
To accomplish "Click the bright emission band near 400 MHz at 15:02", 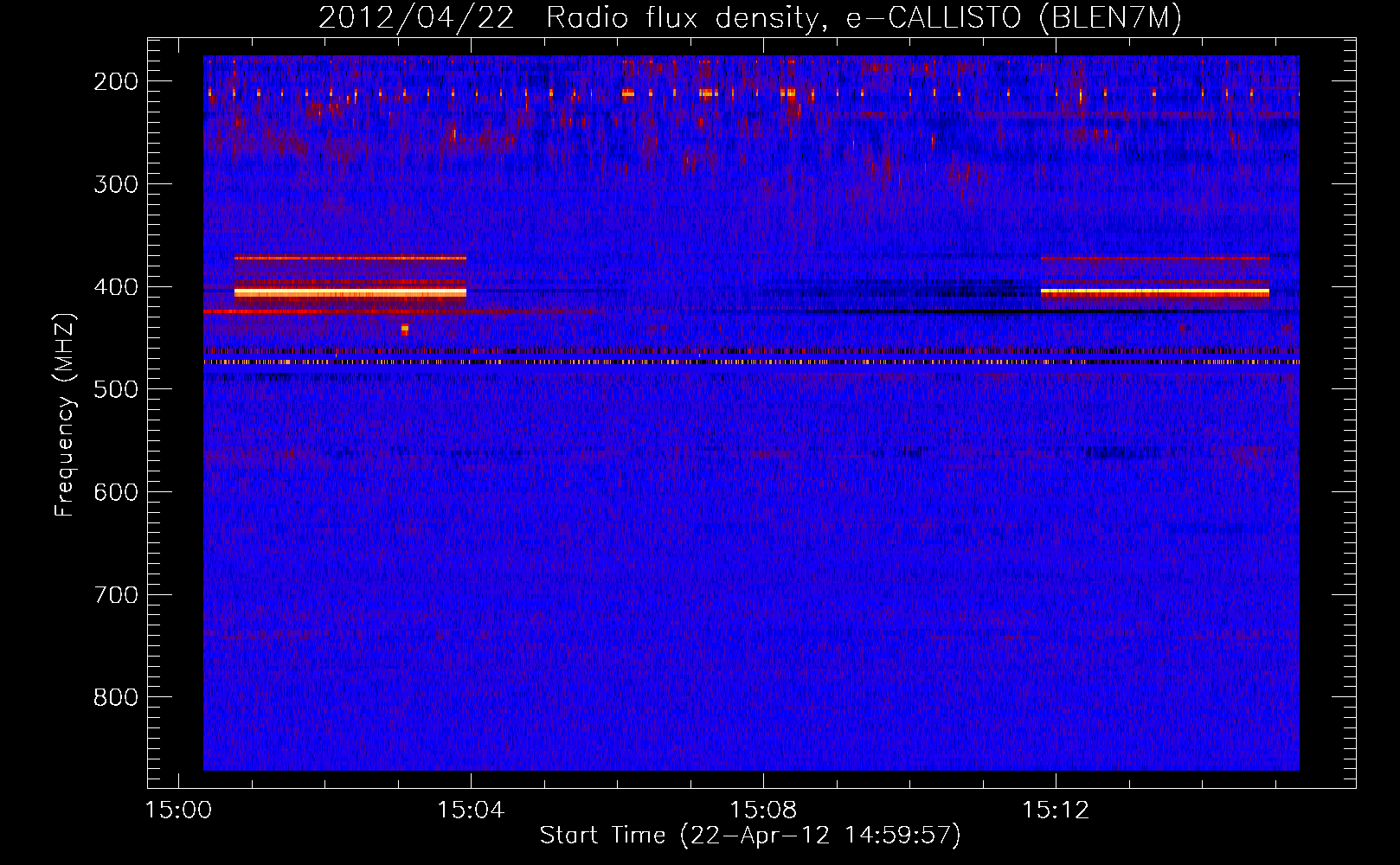I will (350, 293).
